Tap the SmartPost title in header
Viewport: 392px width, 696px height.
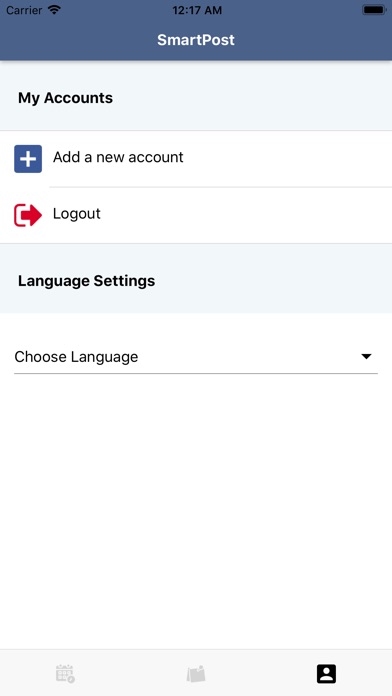point(196,40)
